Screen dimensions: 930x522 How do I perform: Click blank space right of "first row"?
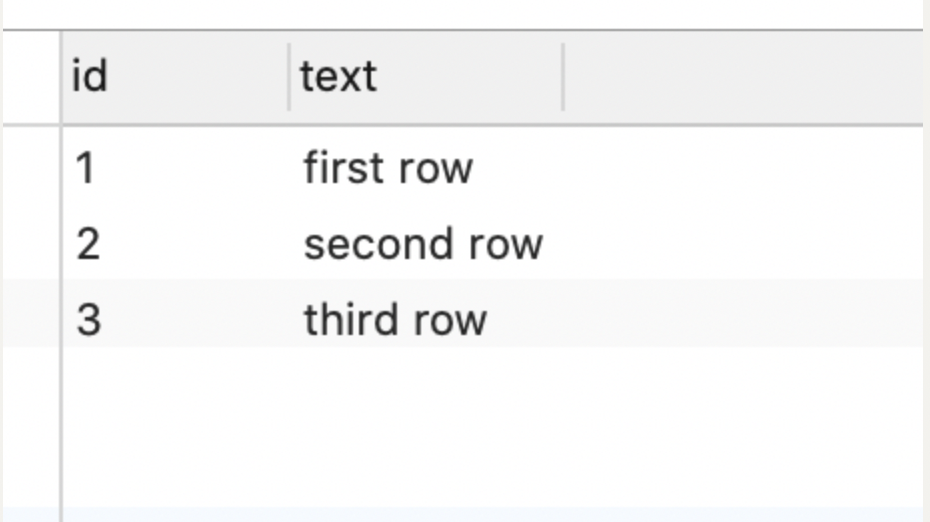click(743, 168)
